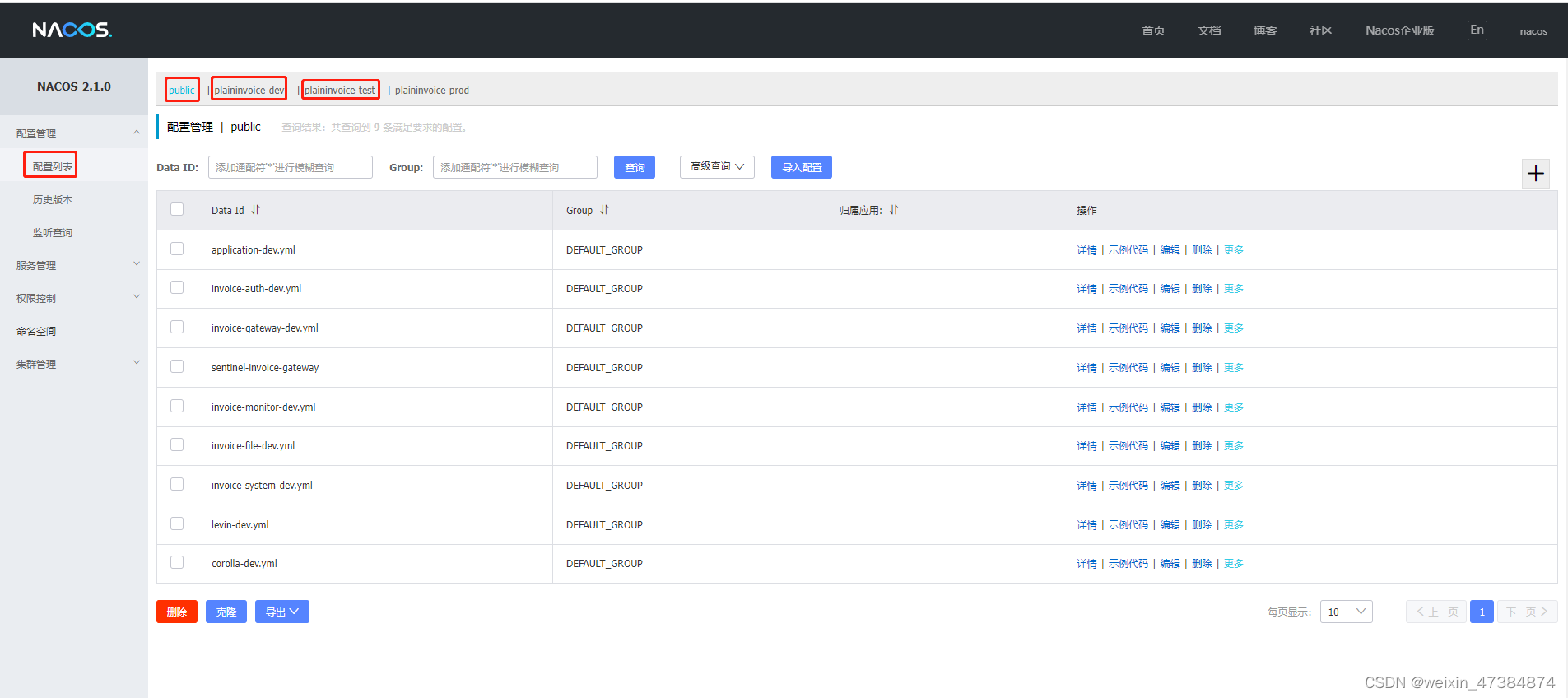The image size is (1568, 698).
Task: Check the sentinel-invoice-gateway row checkbox
Action: [x=177, y=366]
